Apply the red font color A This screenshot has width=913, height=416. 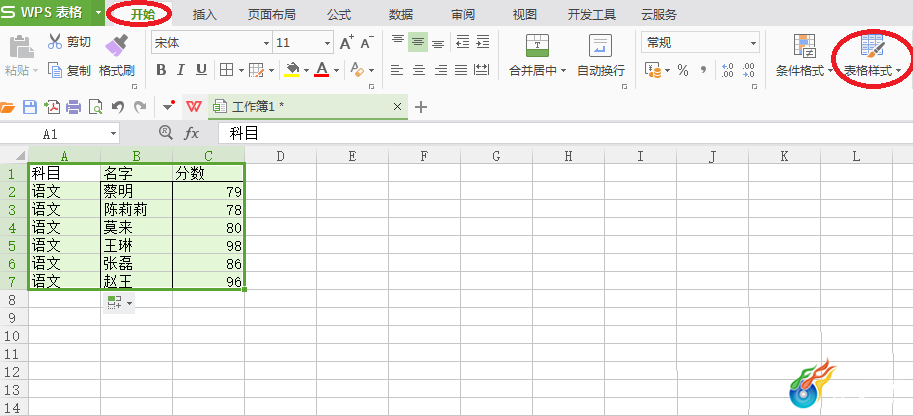coord(321,70)
